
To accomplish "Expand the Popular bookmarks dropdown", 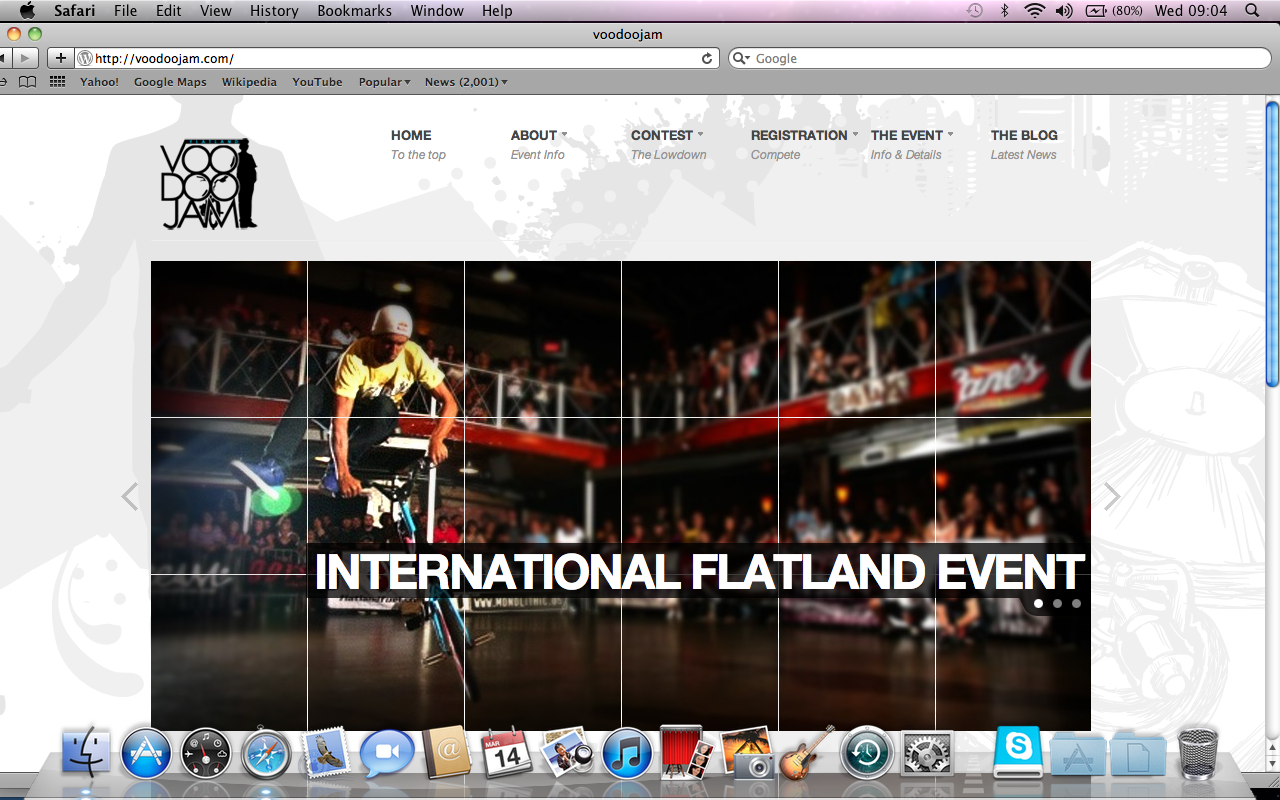I will pyautogui.click(x=384, y=82).
